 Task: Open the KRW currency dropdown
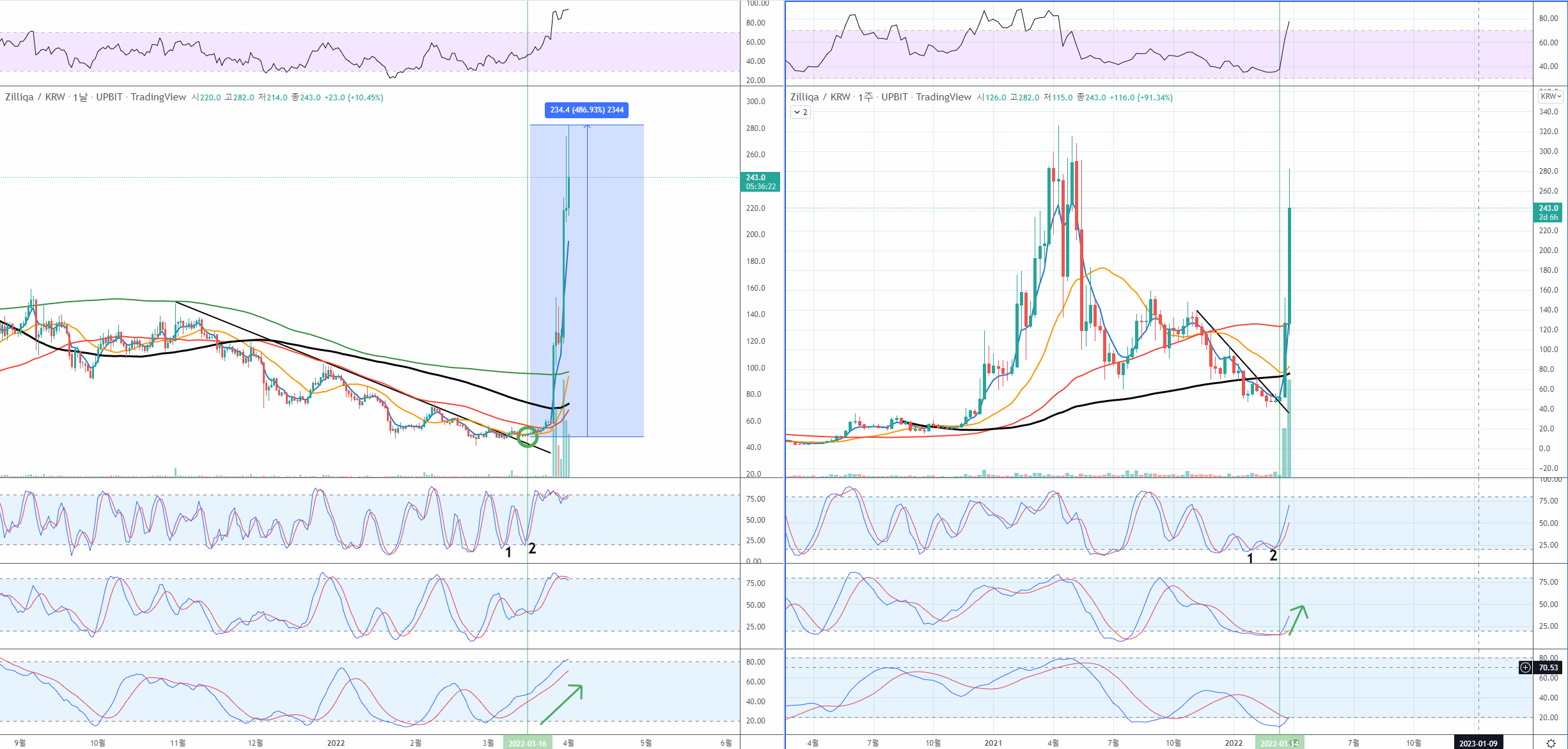tap(1550, 97)
